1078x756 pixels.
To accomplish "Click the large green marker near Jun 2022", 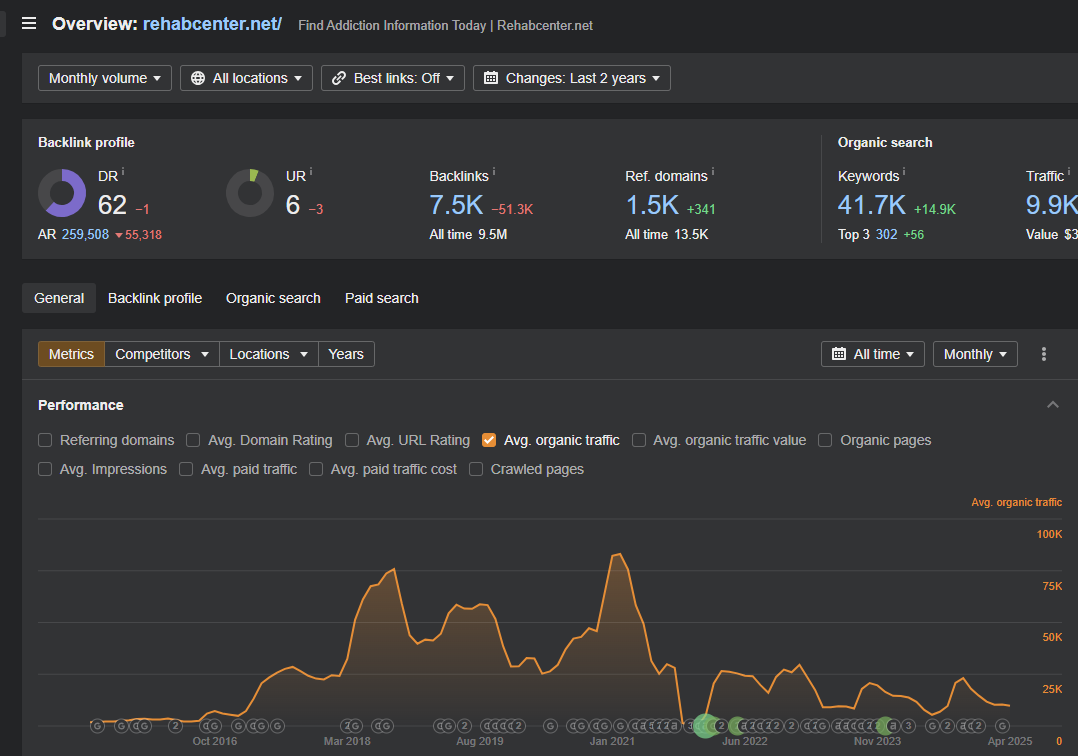I will [705, 726].
